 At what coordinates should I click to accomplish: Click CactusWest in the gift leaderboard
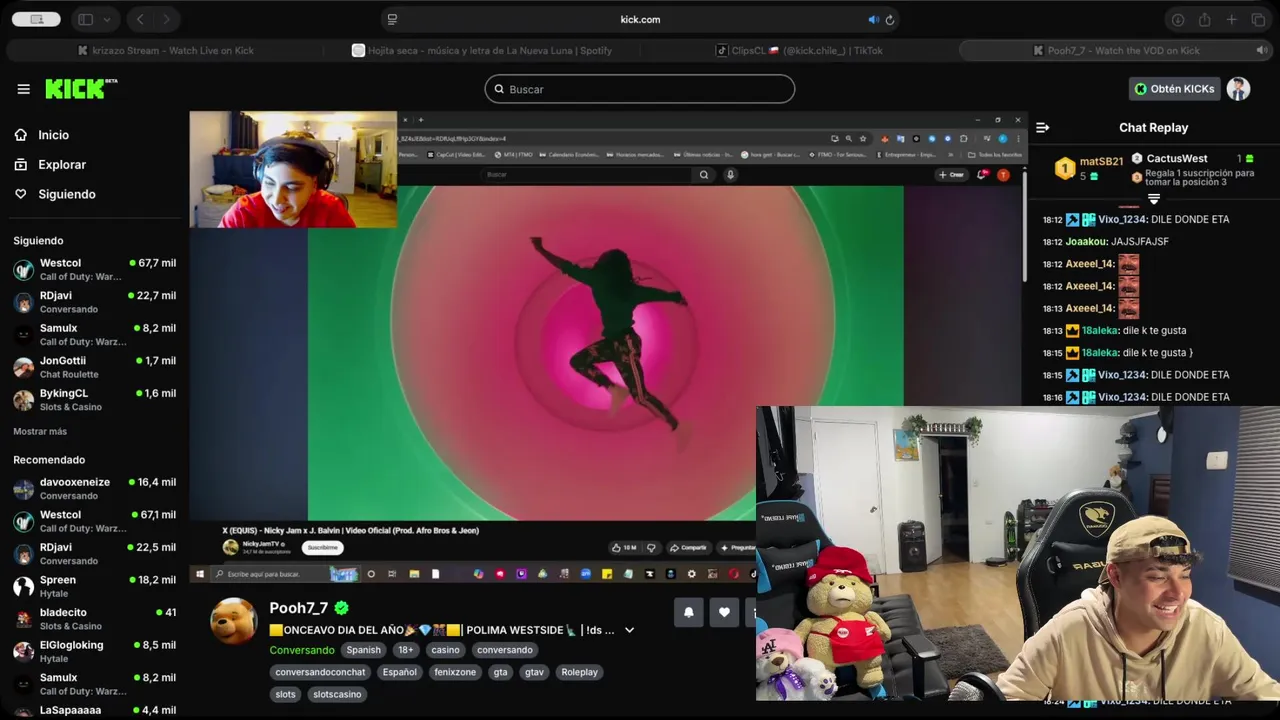point(1176,158)
